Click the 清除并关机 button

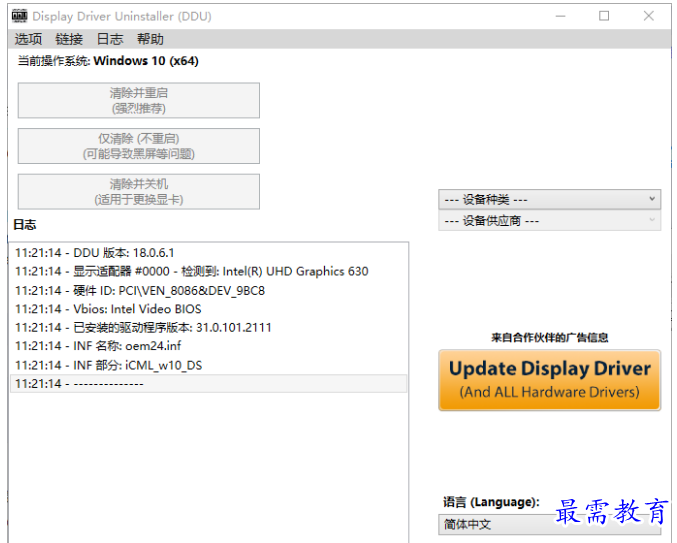click(139, 192)
